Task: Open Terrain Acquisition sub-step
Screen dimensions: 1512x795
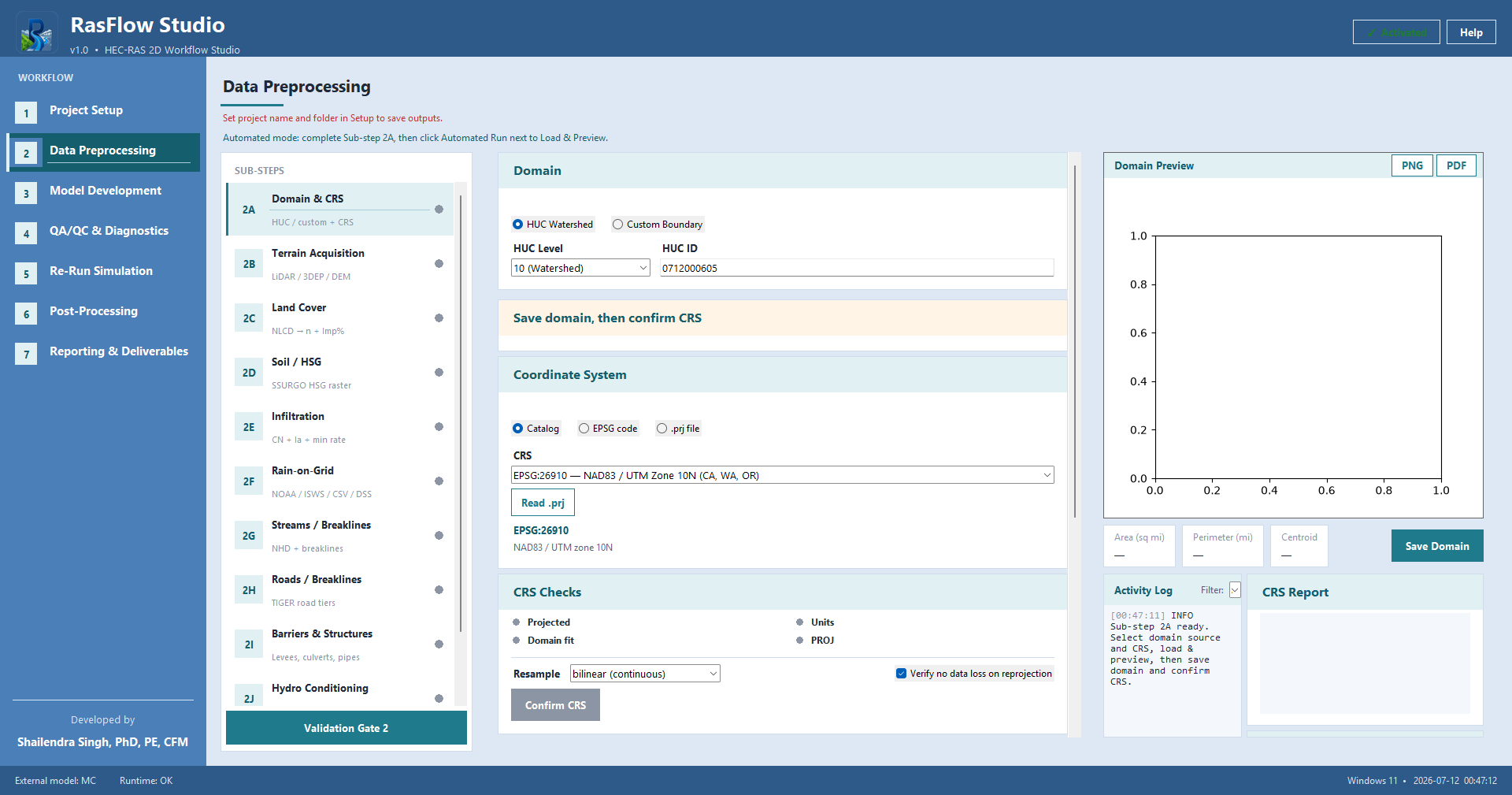Action: click(340, 264)
